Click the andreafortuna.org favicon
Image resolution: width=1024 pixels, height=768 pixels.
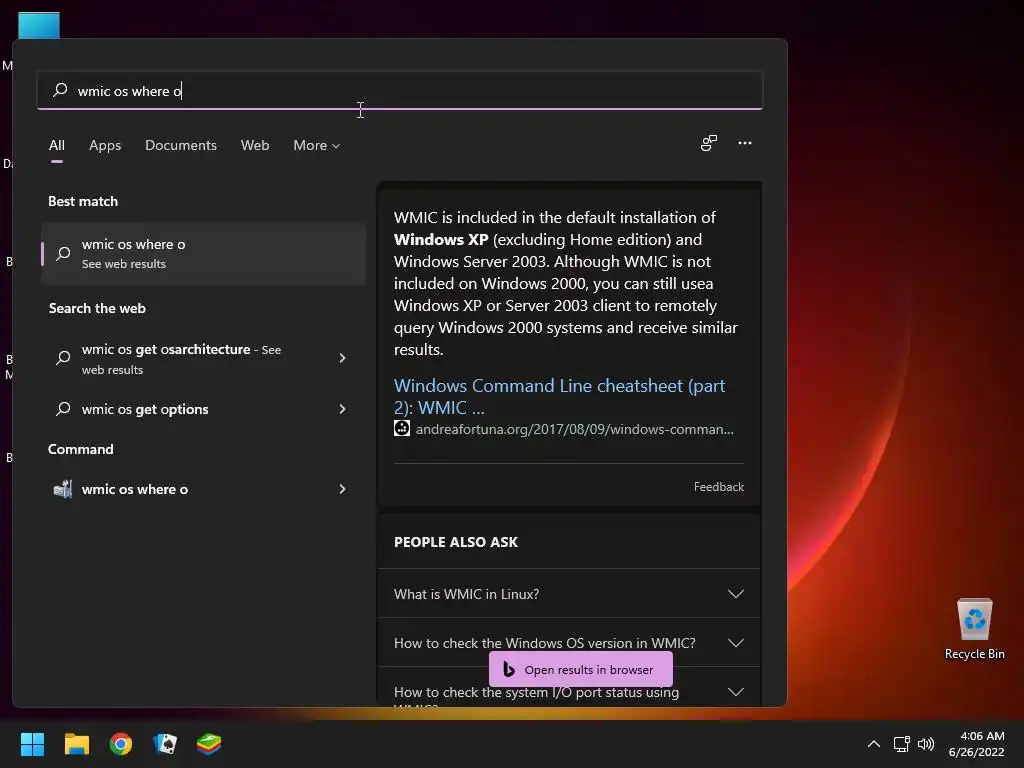coord(402,428)
